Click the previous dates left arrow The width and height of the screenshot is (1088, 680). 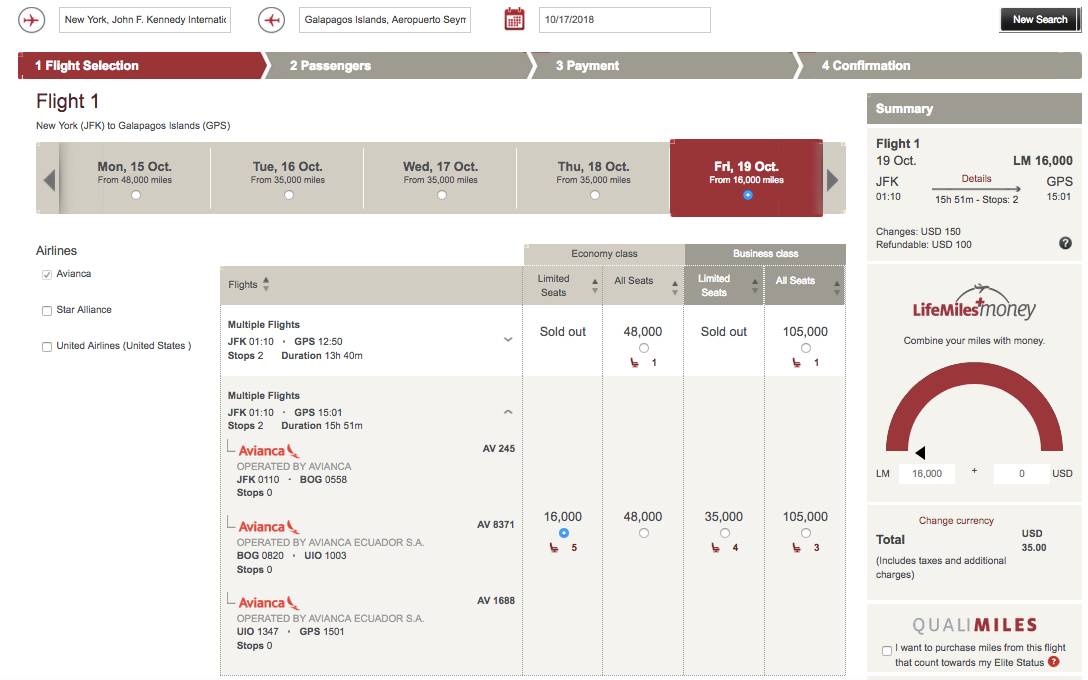coord(49,180)
